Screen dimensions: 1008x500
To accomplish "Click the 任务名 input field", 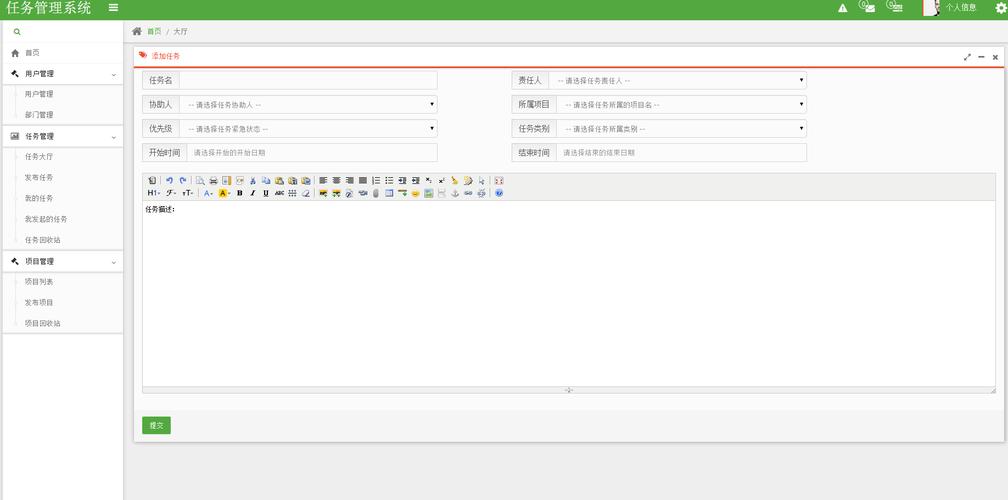I will 307,80.
